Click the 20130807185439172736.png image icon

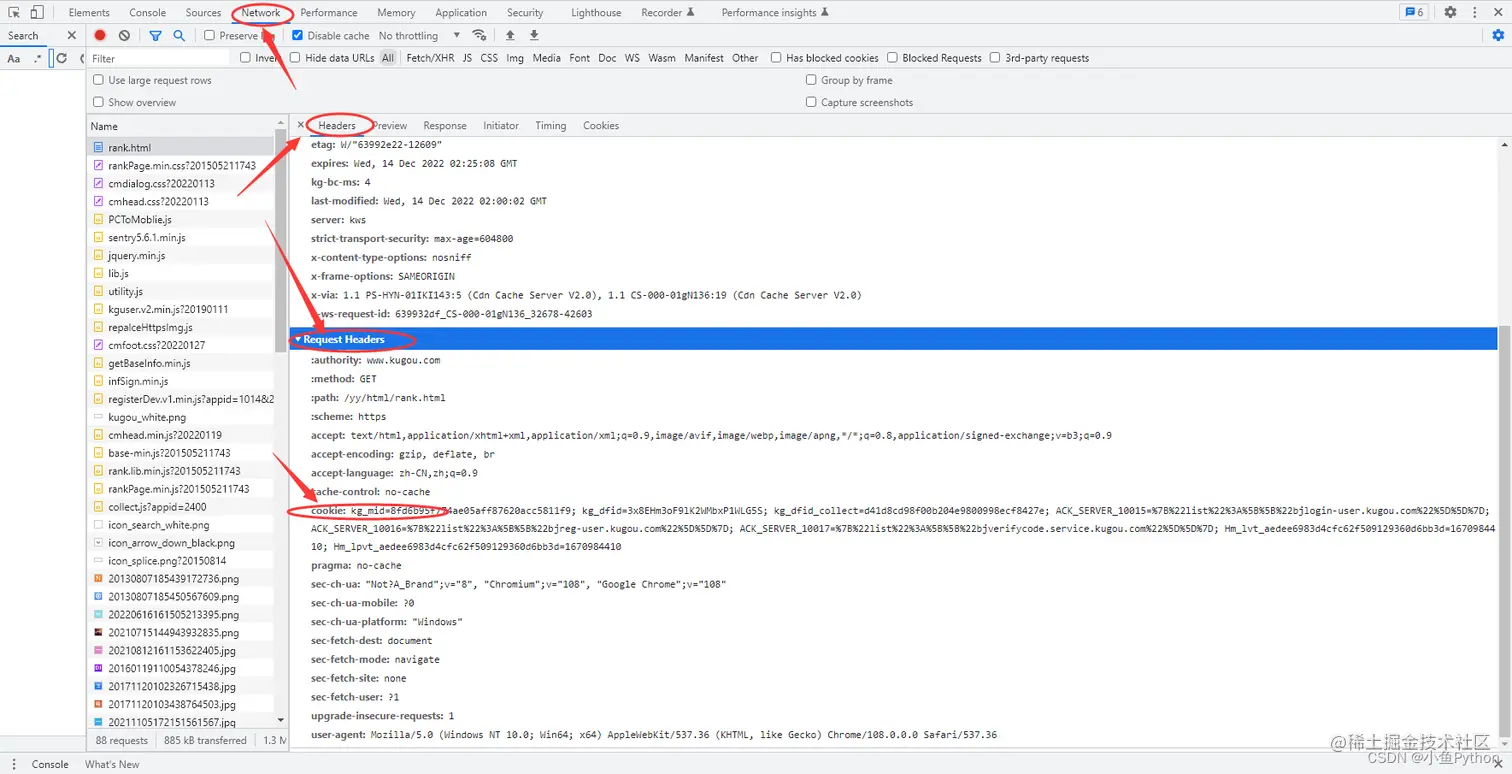coord(98,578)
